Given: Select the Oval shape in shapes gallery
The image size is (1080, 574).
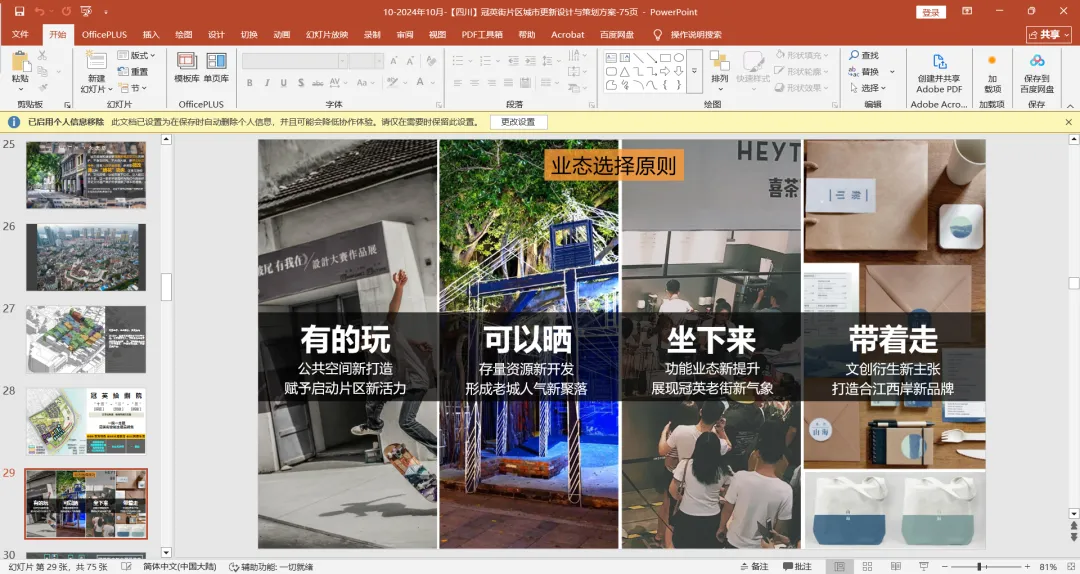Looking at the screenshot, I should (678, 58).
